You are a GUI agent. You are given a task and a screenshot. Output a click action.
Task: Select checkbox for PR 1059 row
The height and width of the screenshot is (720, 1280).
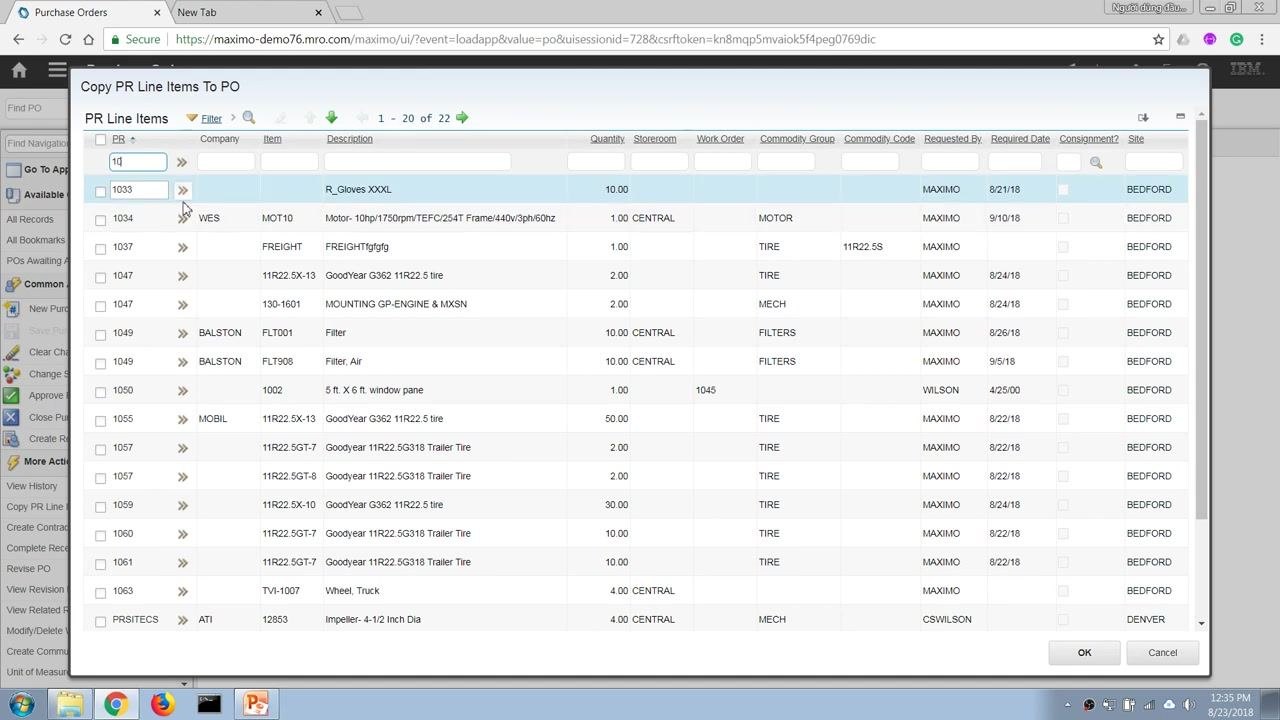100,506
